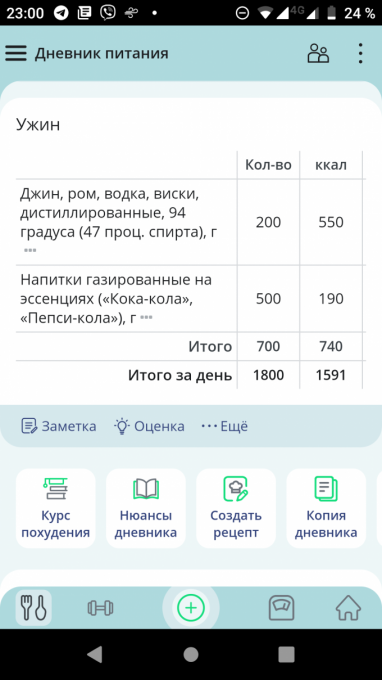Go to the home house icon
Image resolution: width=382 pixels, height=680 pixels.
click(348, 608)
